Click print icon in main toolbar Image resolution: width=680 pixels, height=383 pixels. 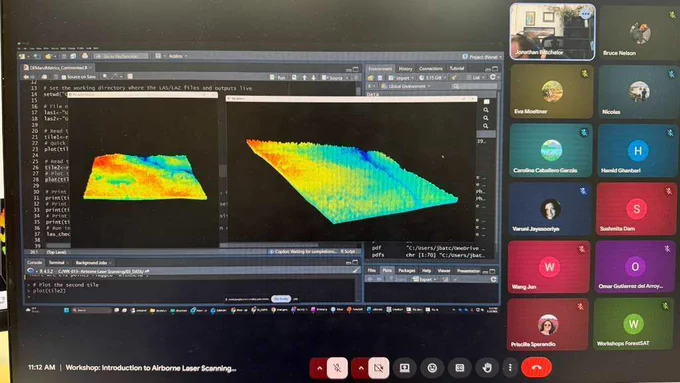point(85,56)
